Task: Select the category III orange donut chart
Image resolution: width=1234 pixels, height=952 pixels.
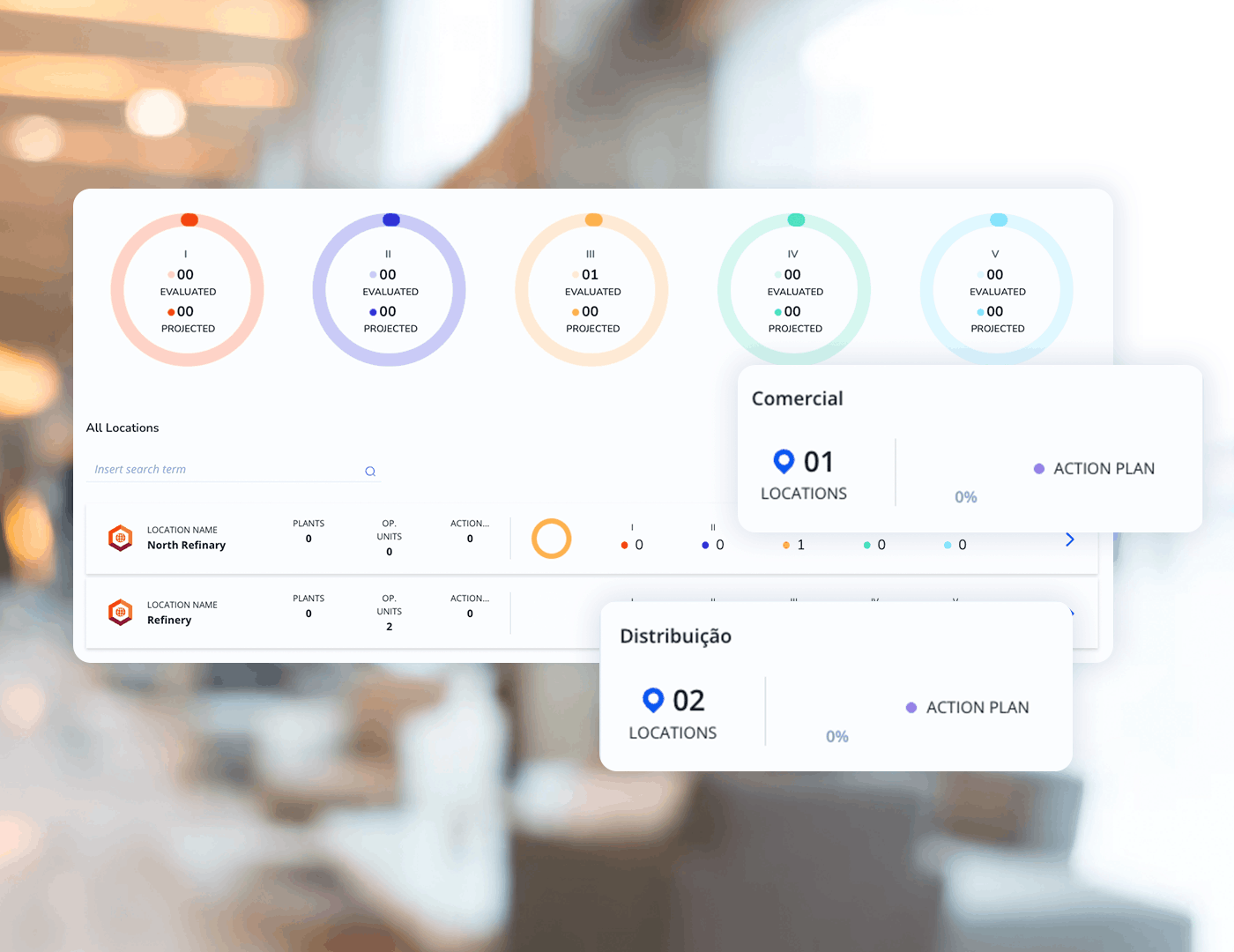Action: coord(591,290)
